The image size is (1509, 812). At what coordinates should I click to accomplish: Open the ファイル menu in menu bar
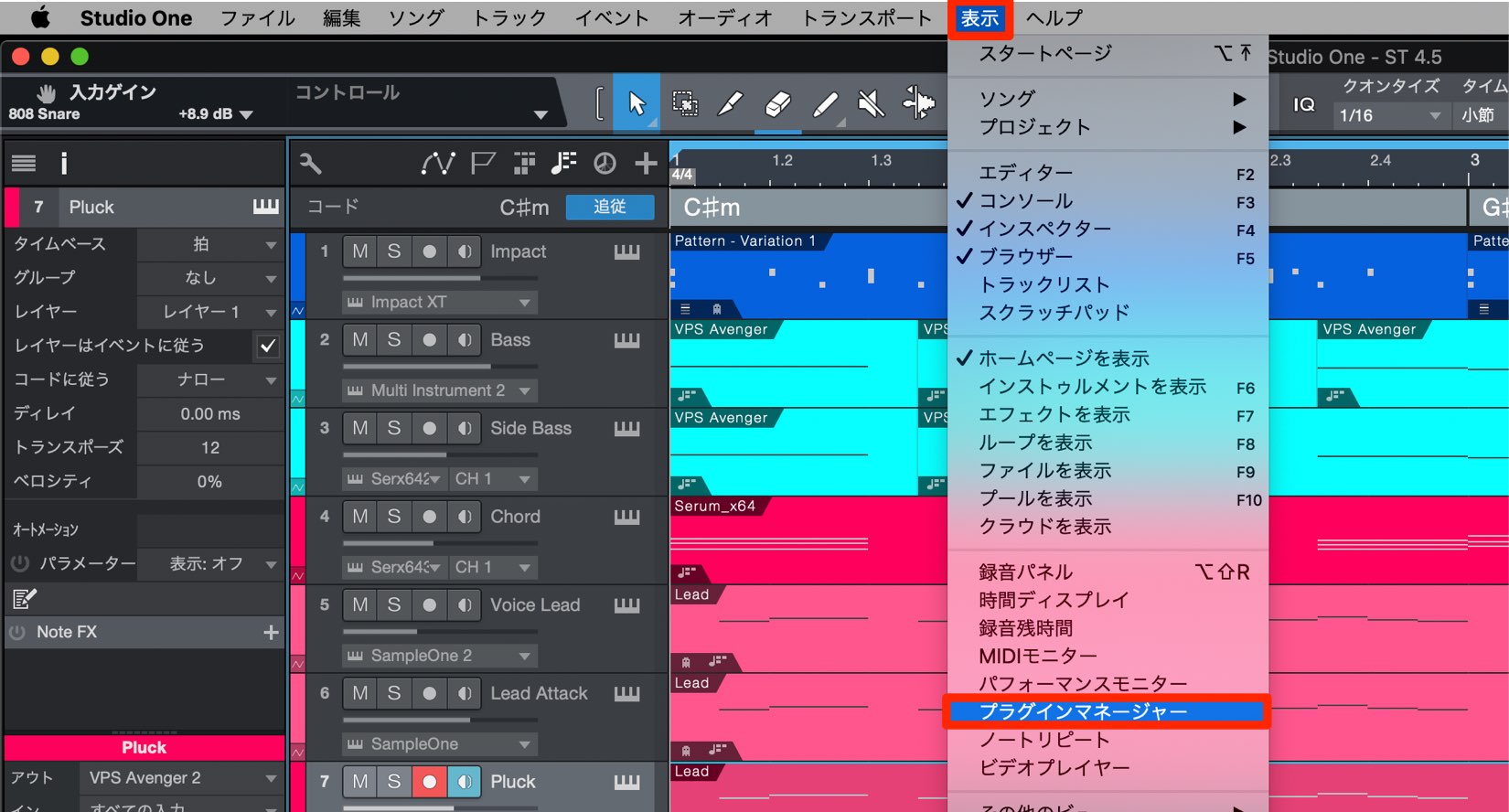click(258, 17)
